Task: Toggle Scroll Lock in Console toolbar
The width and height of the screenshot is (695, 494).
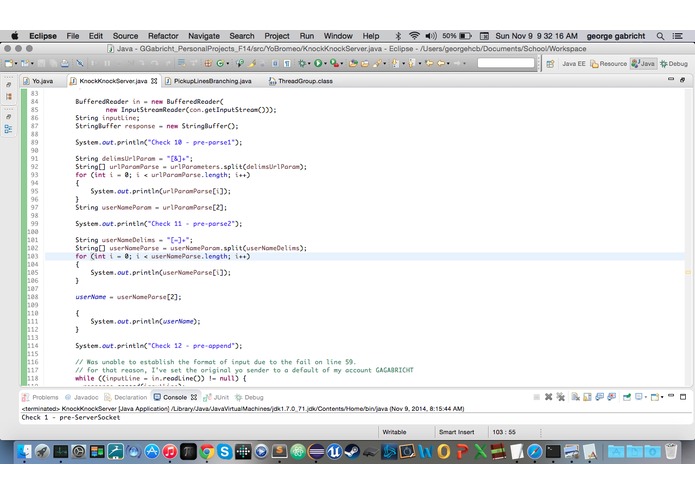Action: tap(587, 397)
